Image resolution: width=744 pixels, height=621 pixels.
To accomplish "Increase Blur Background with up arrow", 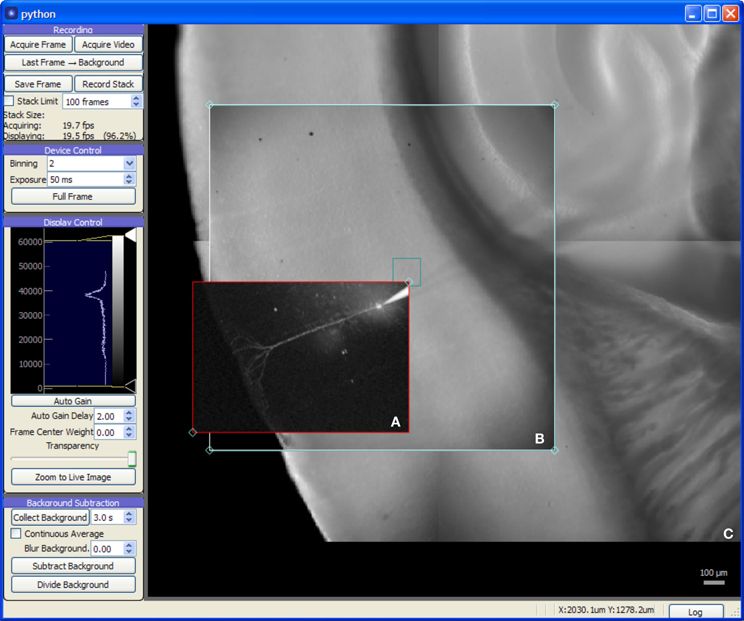I will click(129, 546).
